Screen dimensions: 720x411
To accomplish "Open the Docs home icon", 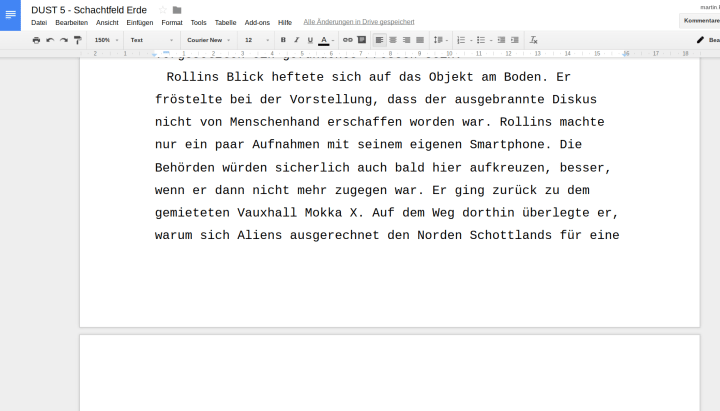I will 10,15.
